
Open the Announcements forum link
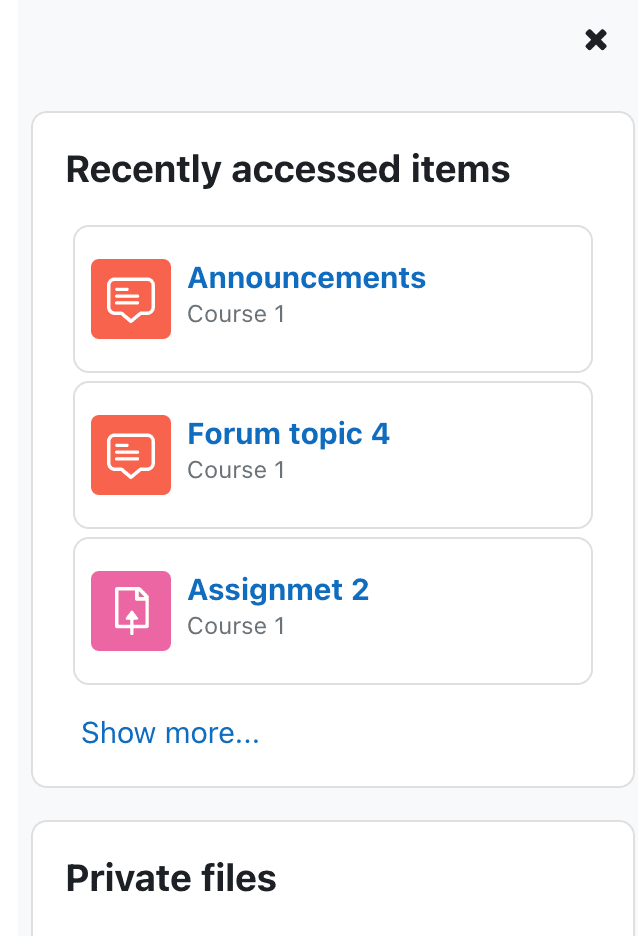[x=307, y=278]
